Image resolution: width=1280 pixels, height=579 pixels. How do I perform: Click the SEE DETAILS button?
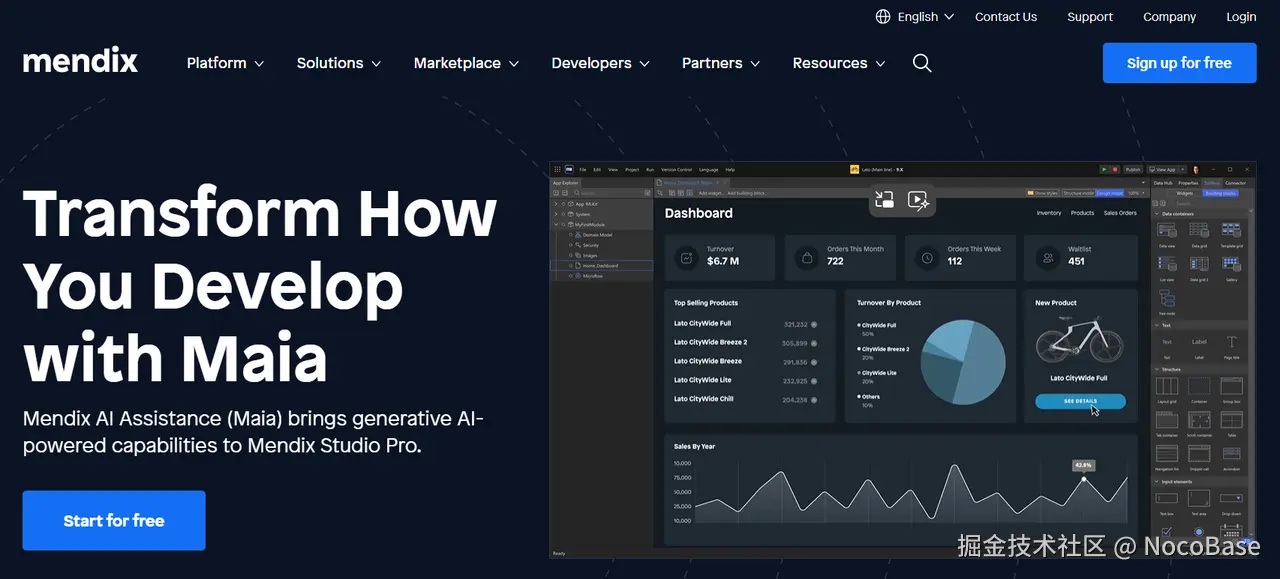point(1080,401)
